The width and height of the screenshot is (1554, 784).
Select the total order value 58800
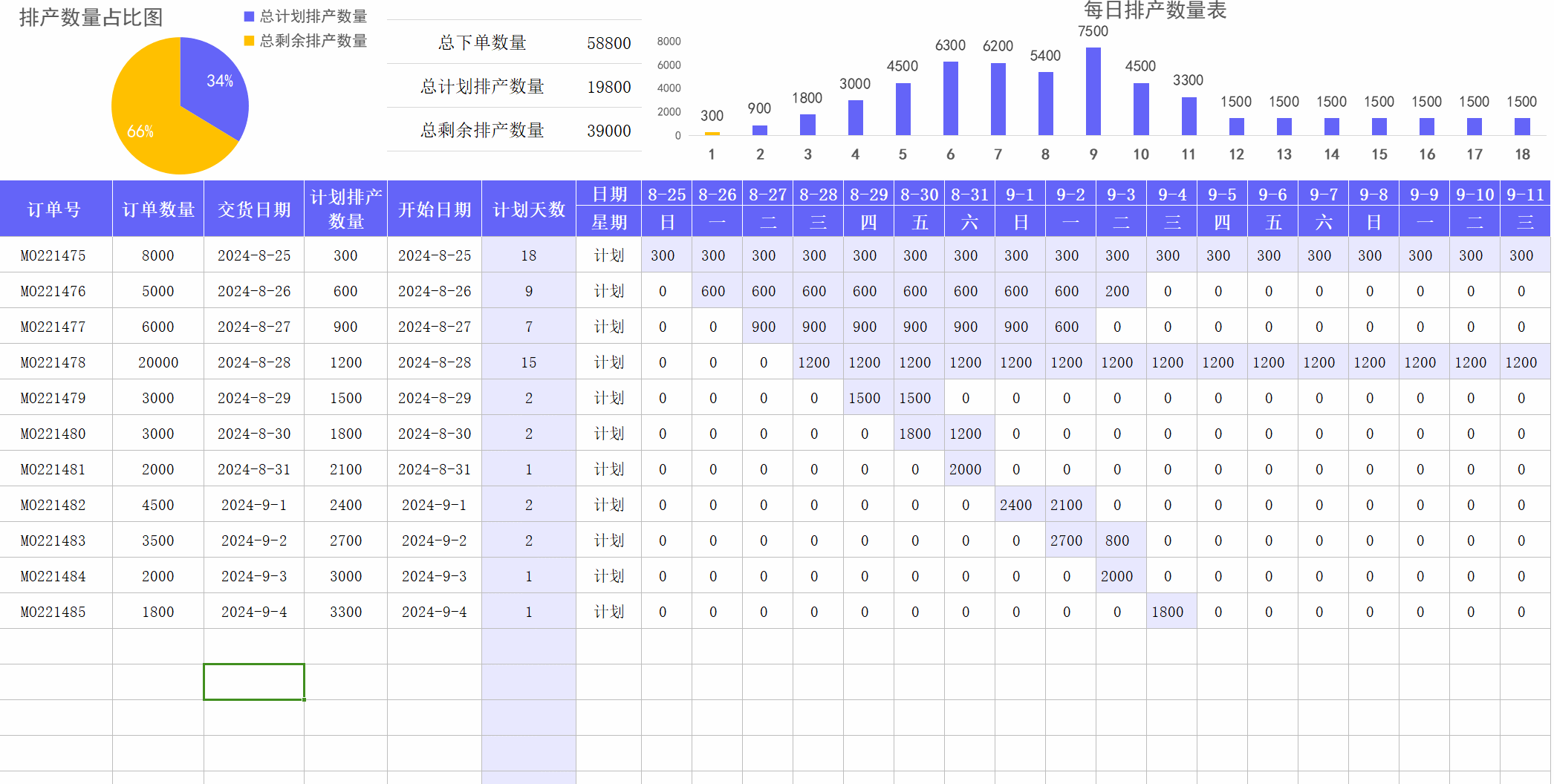(608, 43)
